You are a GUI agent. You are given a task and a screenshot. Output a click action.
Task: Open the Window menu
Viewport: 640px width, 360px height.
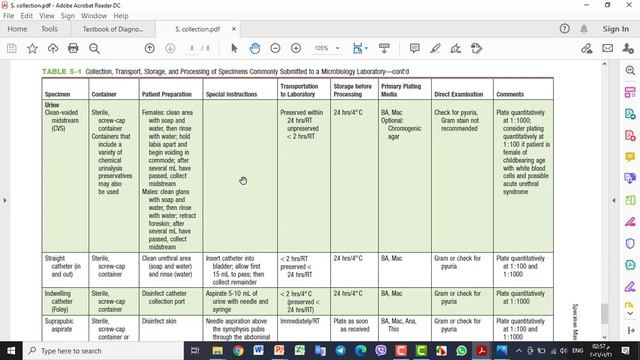pos(93,16)
